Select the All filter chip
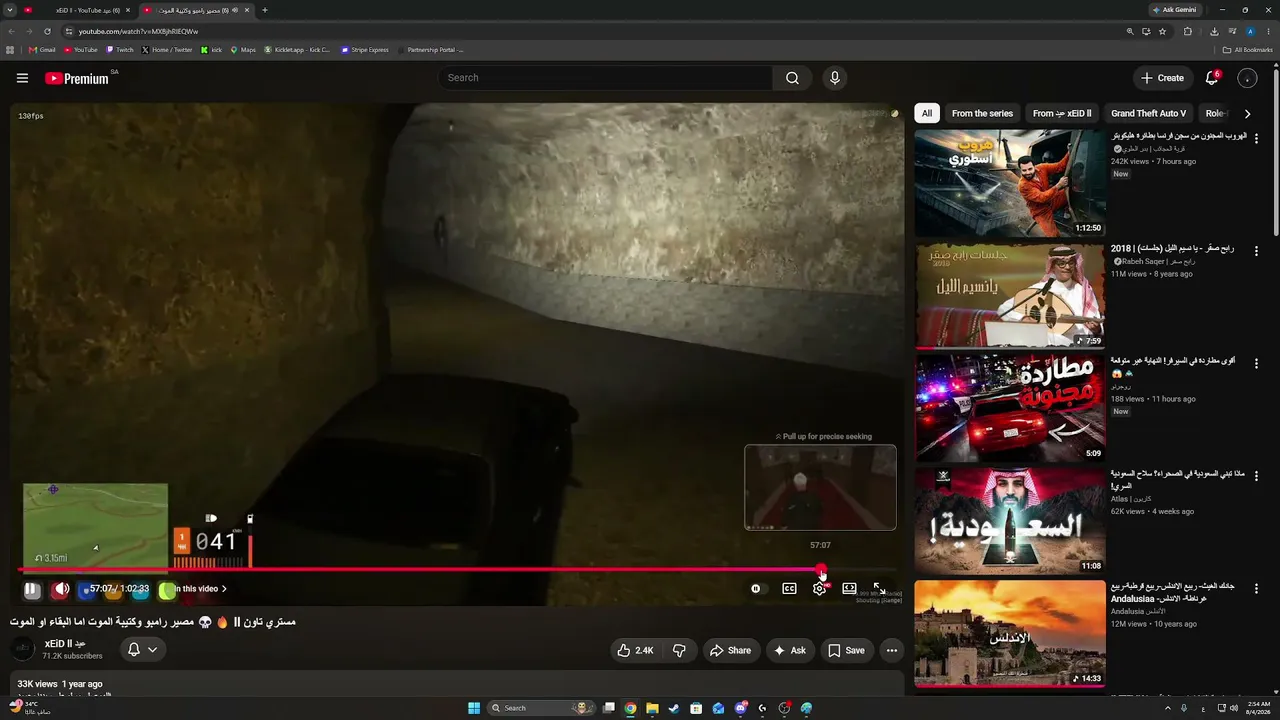 pyautogui.click(x=927, y=114)
